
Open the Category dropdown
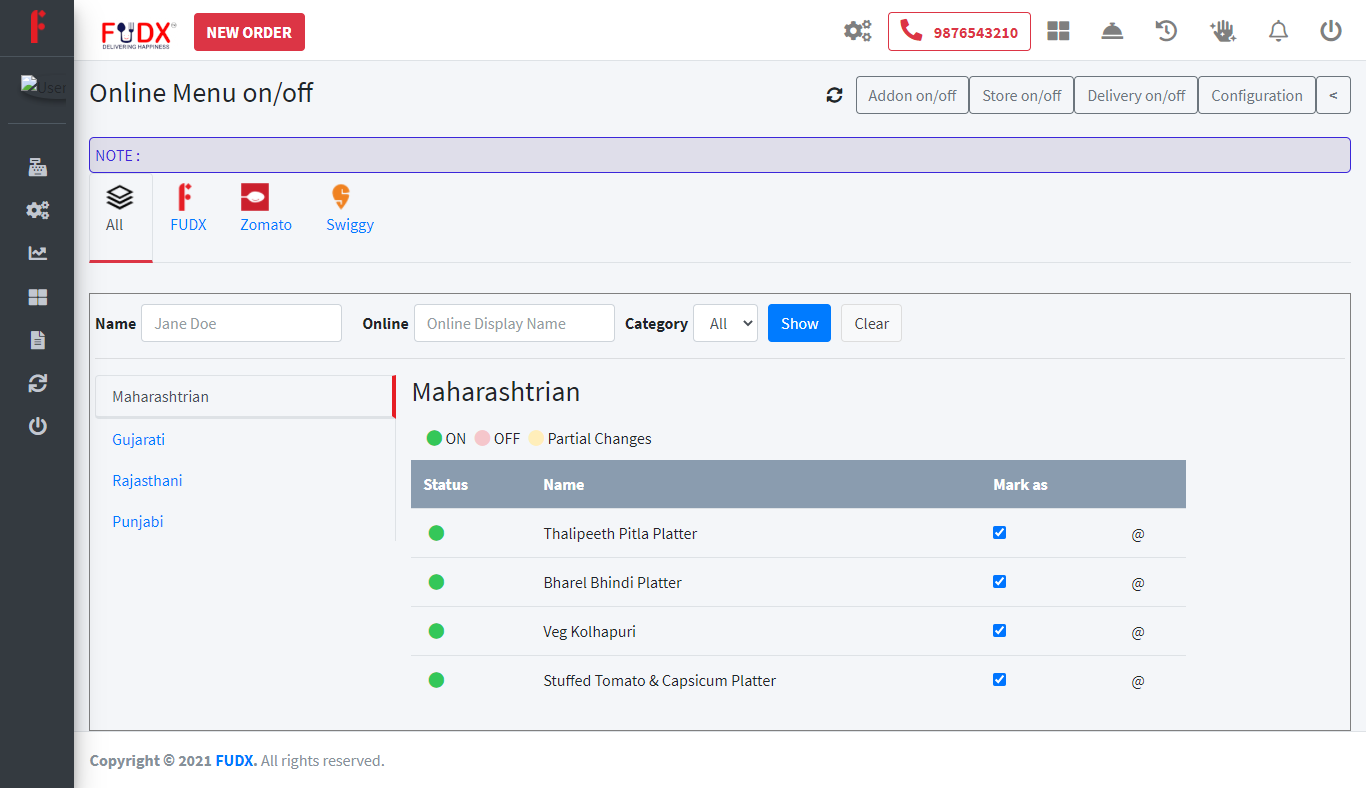pyautogui.click(x=725, y=324)
